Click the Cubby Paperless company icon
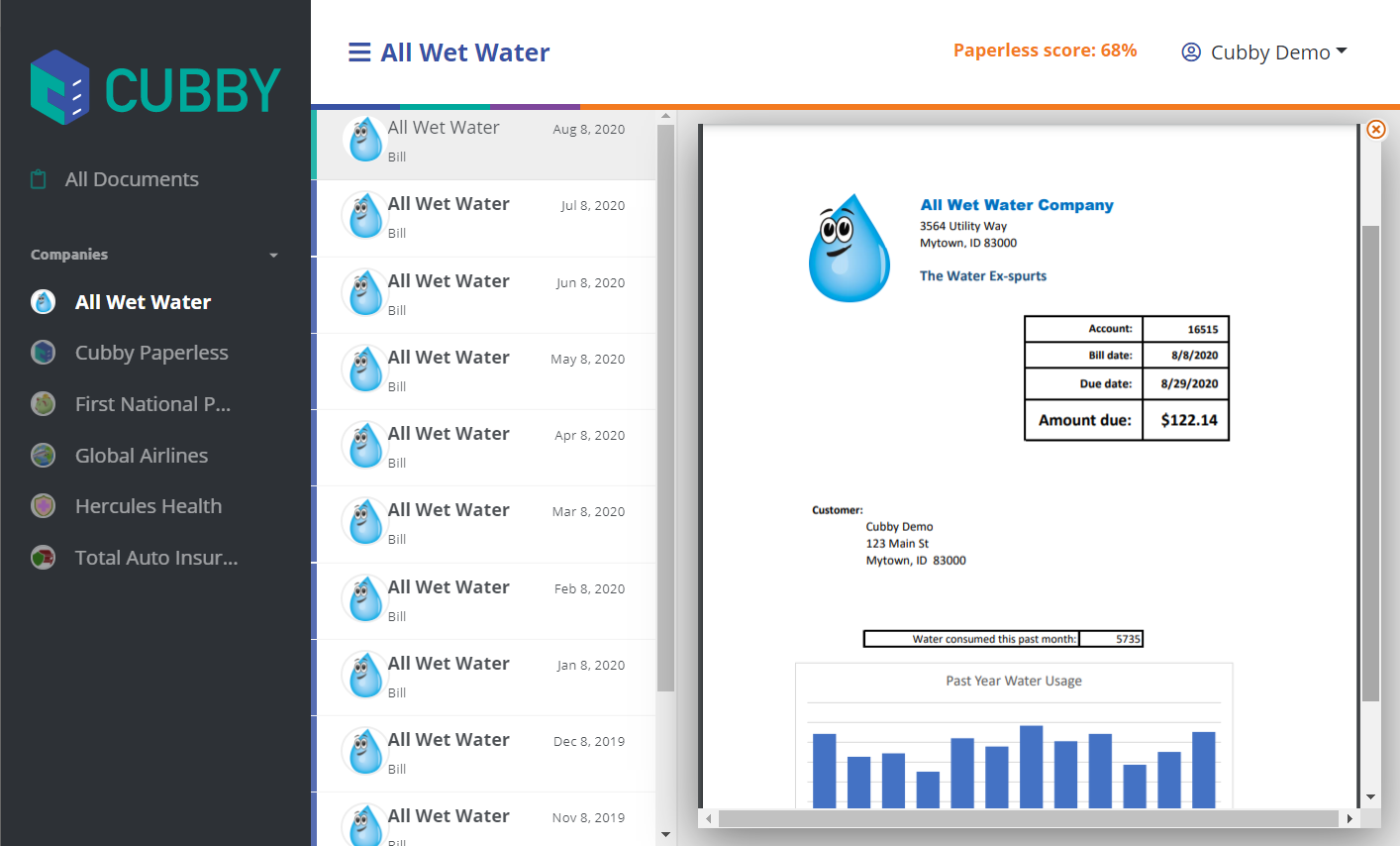Viewport: 1400px width, 846px height. pyautogui.click(x=43, y=353)
